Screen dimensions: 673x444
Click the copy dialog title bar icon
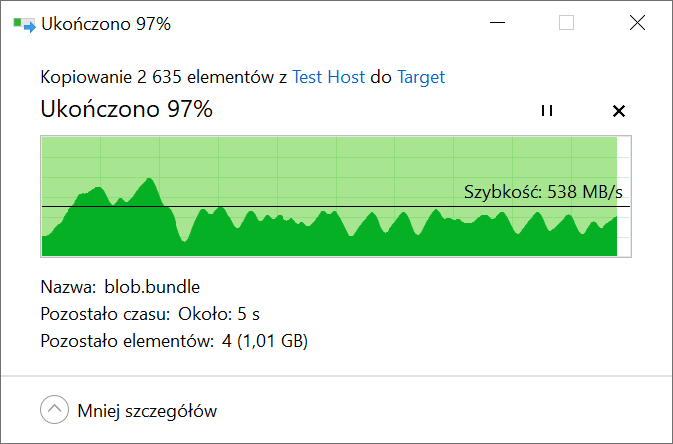coord(24,24)
